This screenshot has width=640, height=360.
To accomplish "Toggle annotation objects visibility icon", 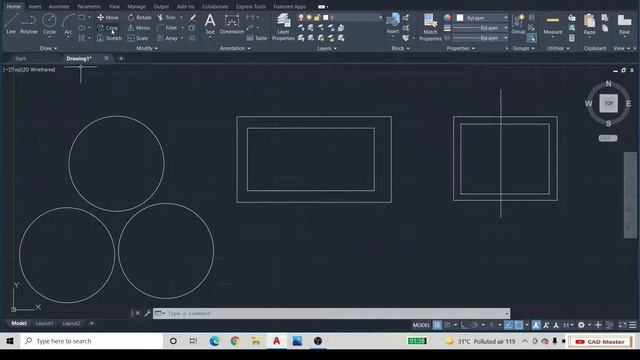I will tap(536, 325).
